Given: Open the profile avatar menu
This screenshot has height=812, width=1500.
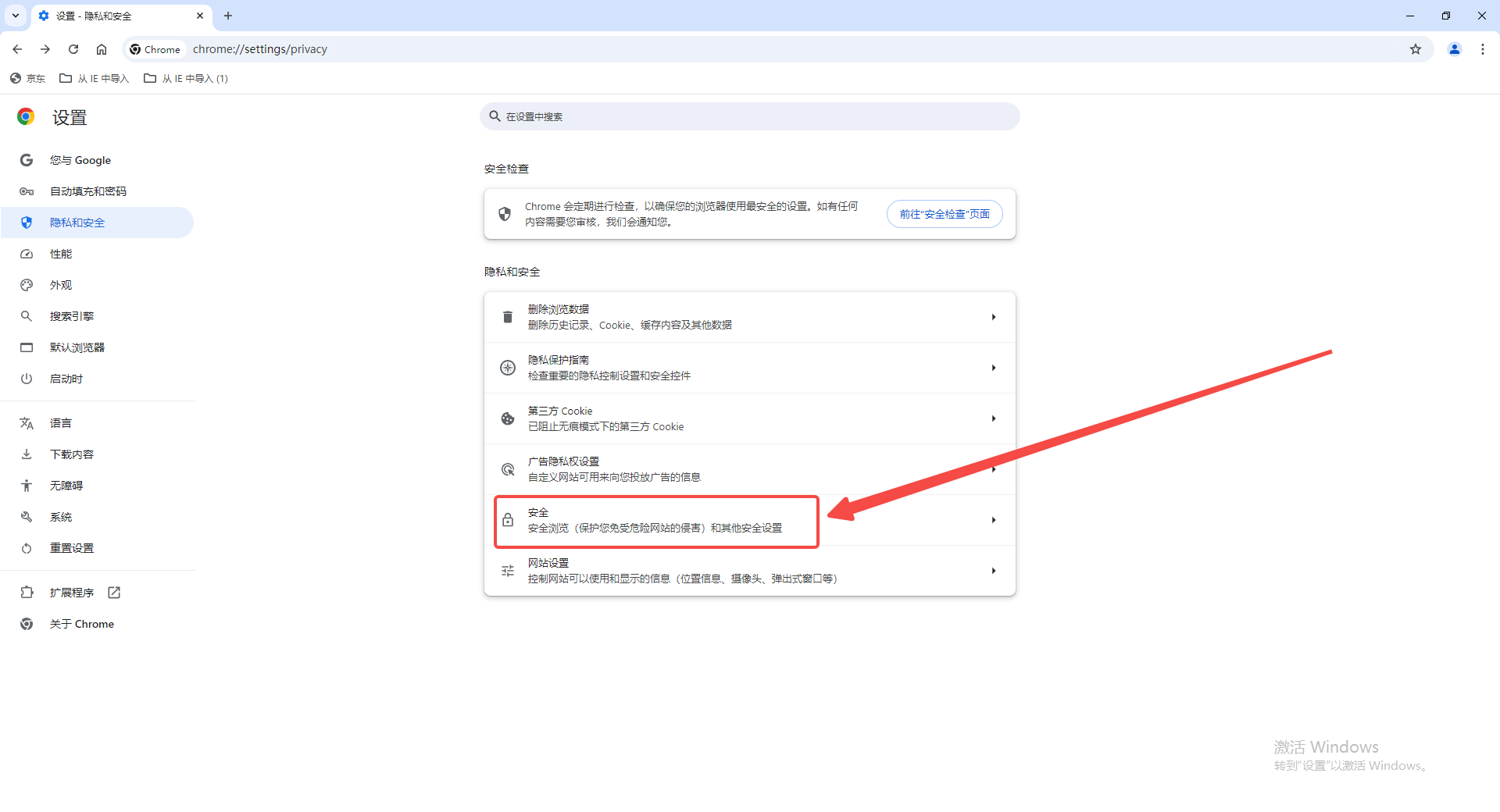Looking at the screenshot, I should (x=1455, y=49).
